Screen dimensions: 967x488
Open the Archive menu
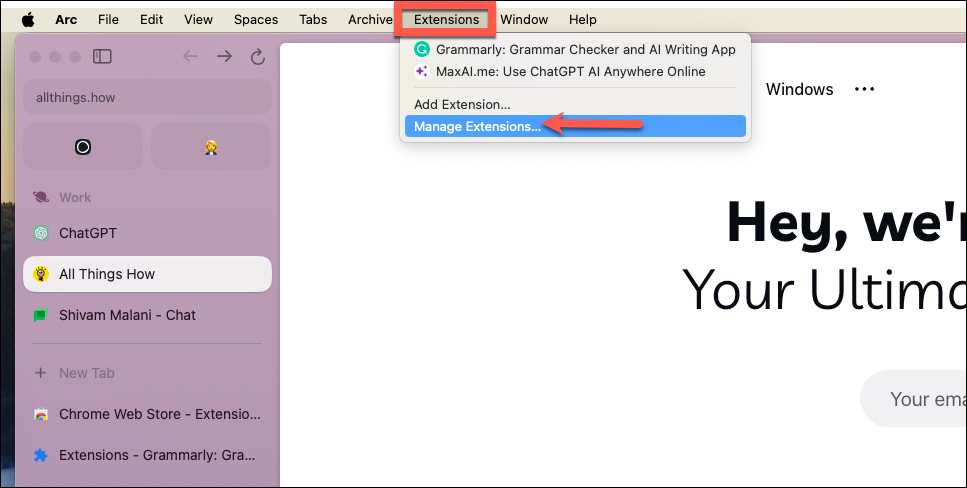pos(370,20)
